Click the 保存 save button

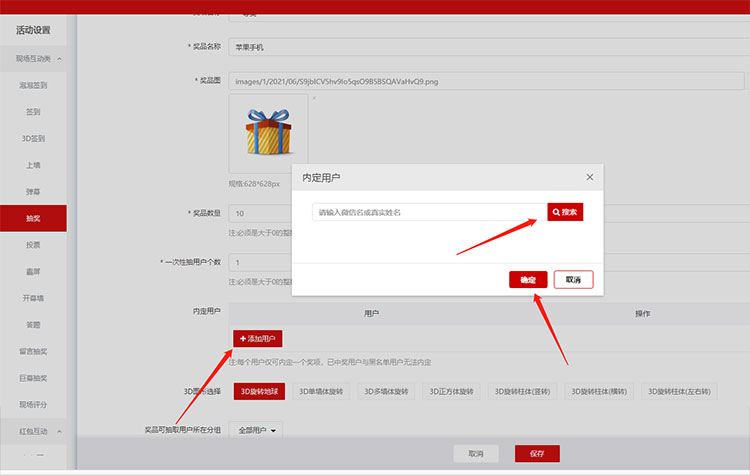pyautogui.click(x=537, y=453)
